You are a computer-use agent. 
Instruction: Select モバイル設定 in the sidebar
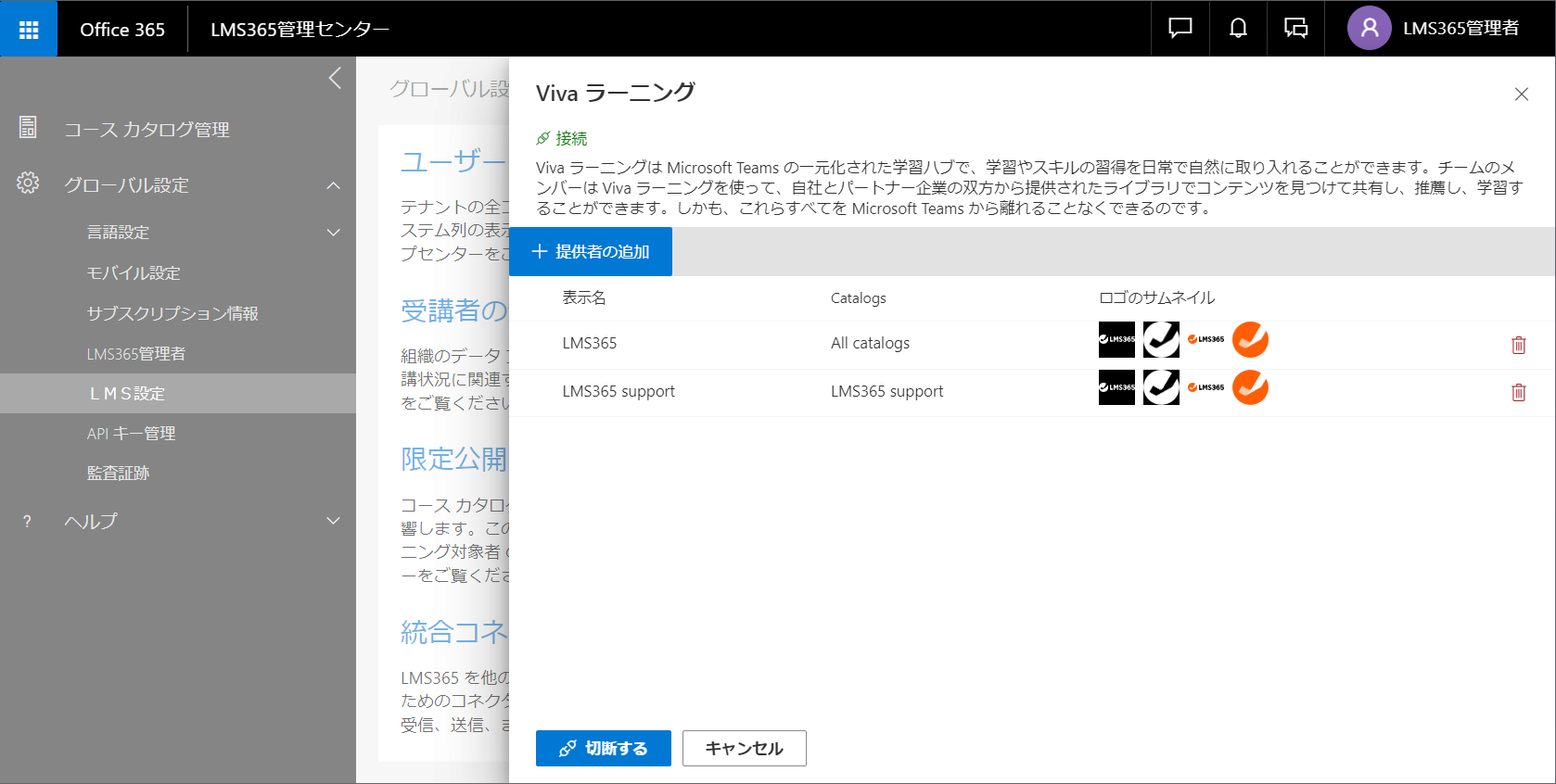134,273
